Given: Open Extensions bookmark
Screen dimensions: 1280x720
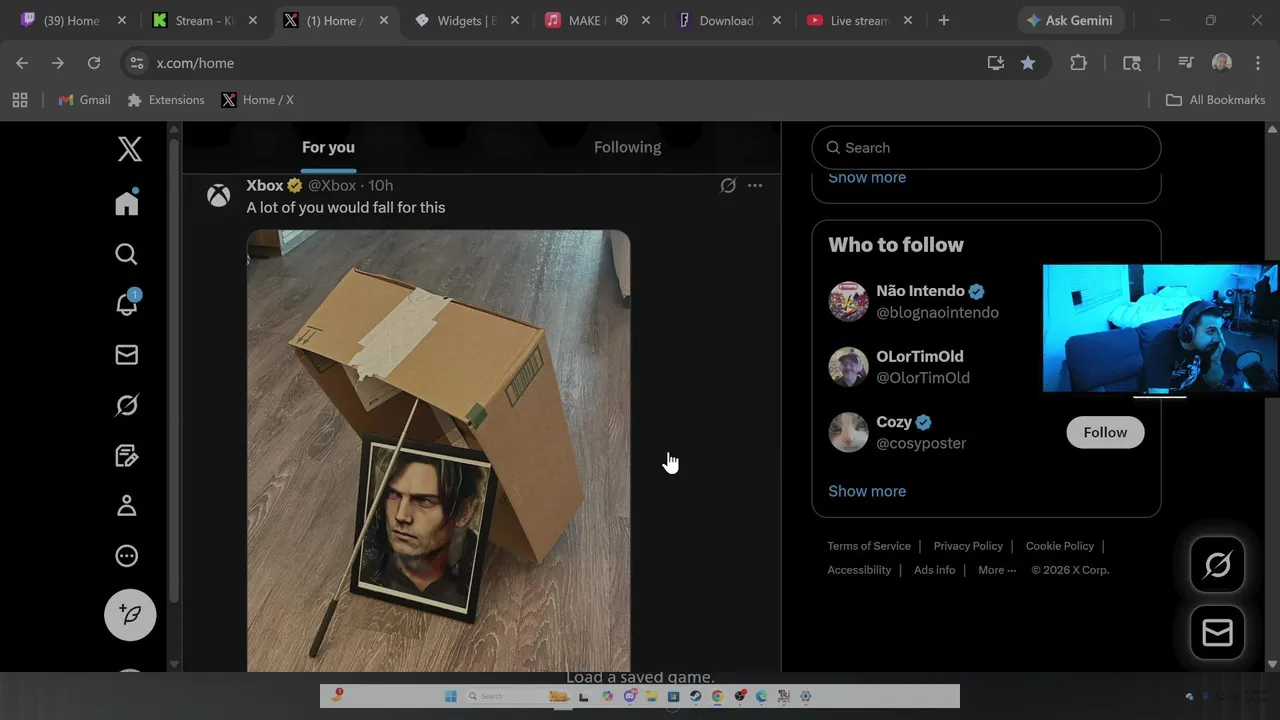Looking at the screenshot, I should coord(166,100).
